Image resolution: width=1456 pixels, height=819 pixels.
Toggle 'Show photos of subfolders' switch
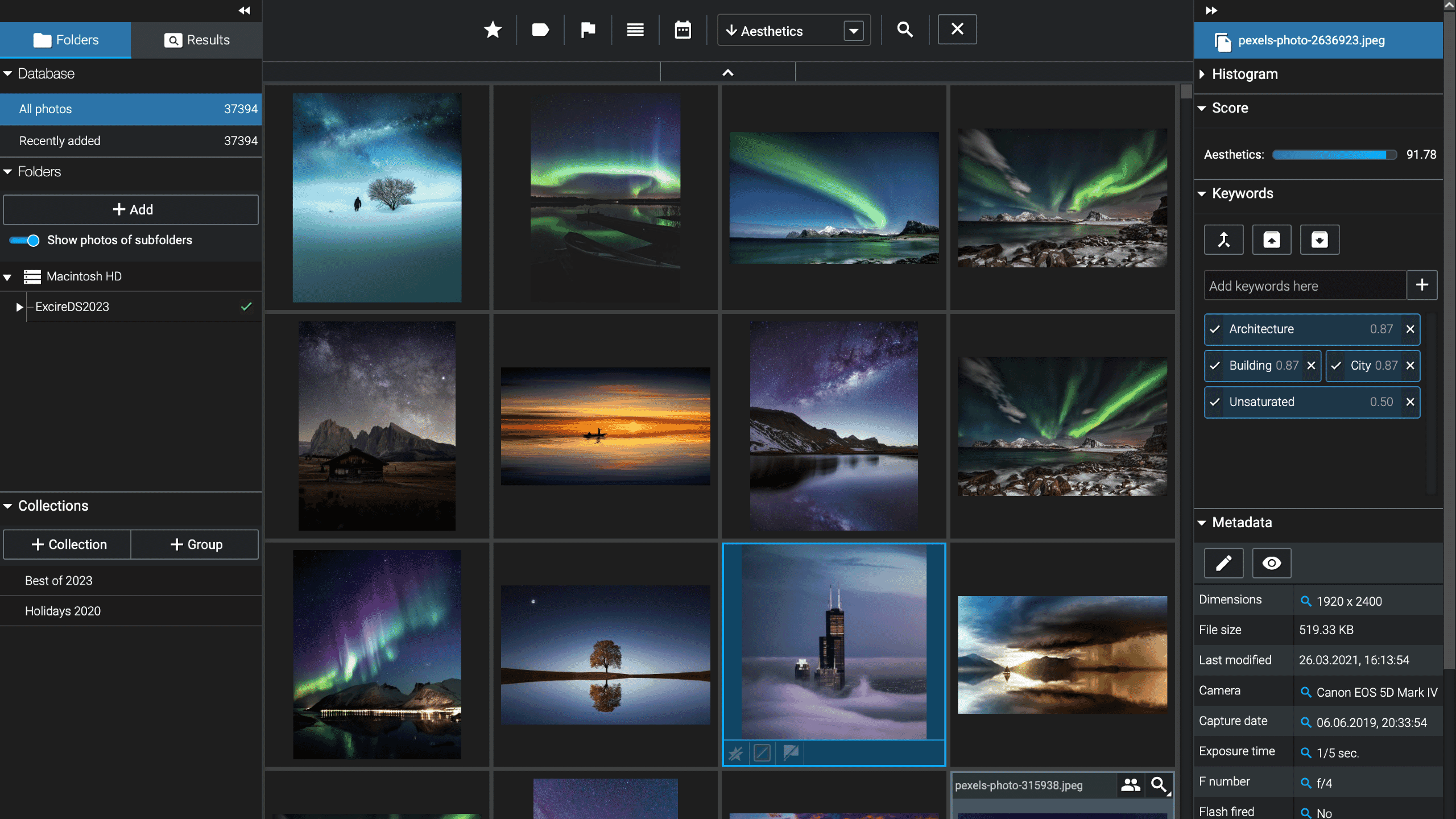(x=22, y=240)
